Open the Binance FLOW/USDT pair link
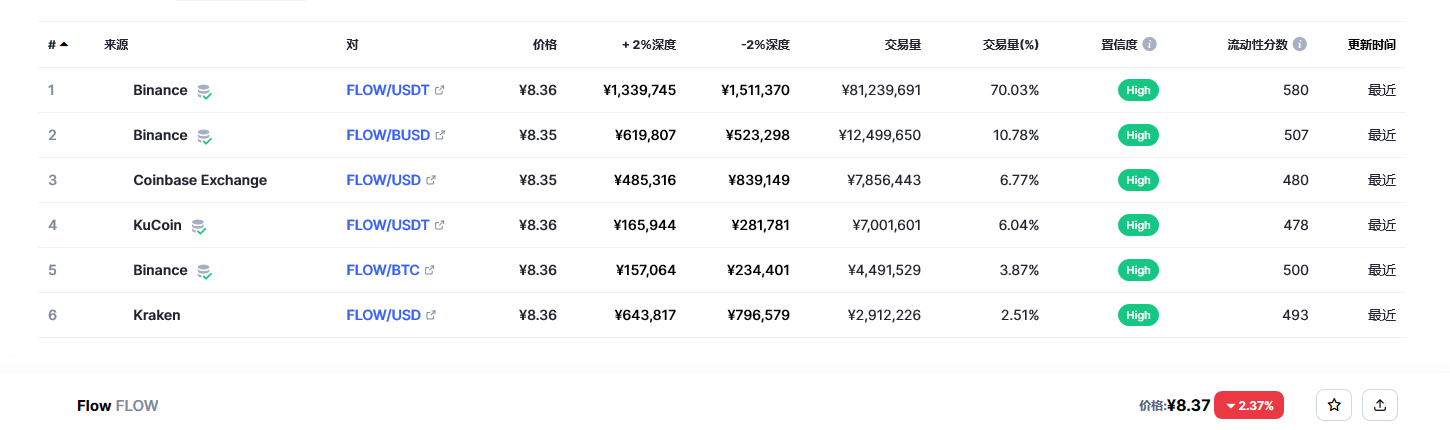1450x430 pixels. (388, 90)
